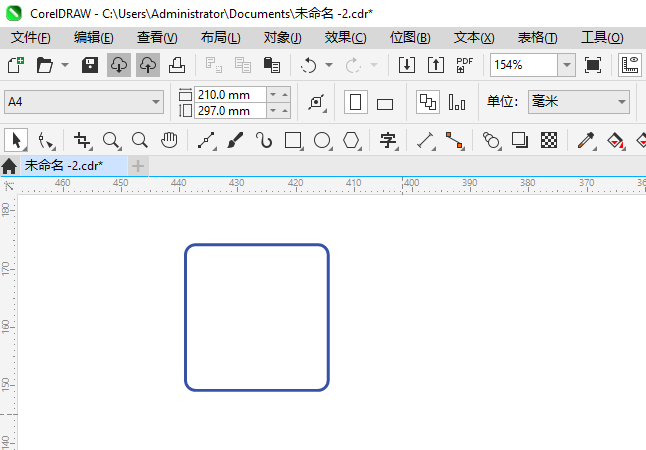Click the Home welcome screen icon
646x450 pixels.
point(9,166)
